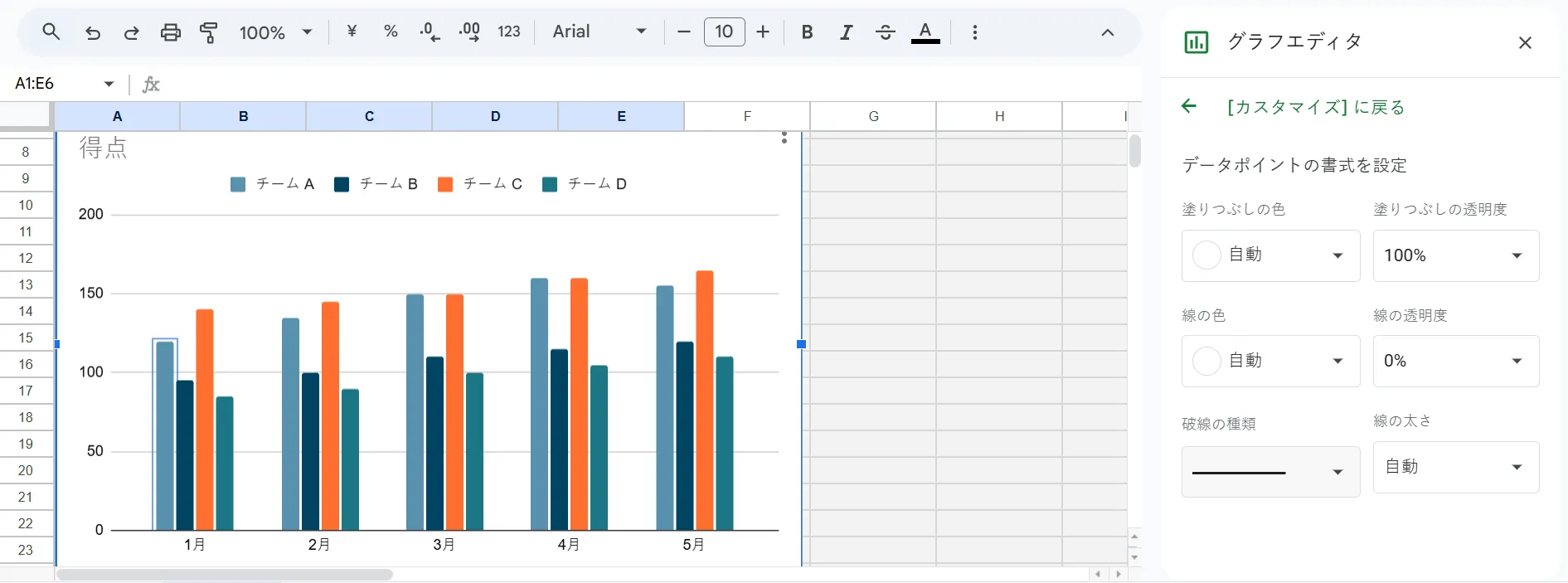Increase font size with plus button
Screen dimensions: 1568x583
763,32
